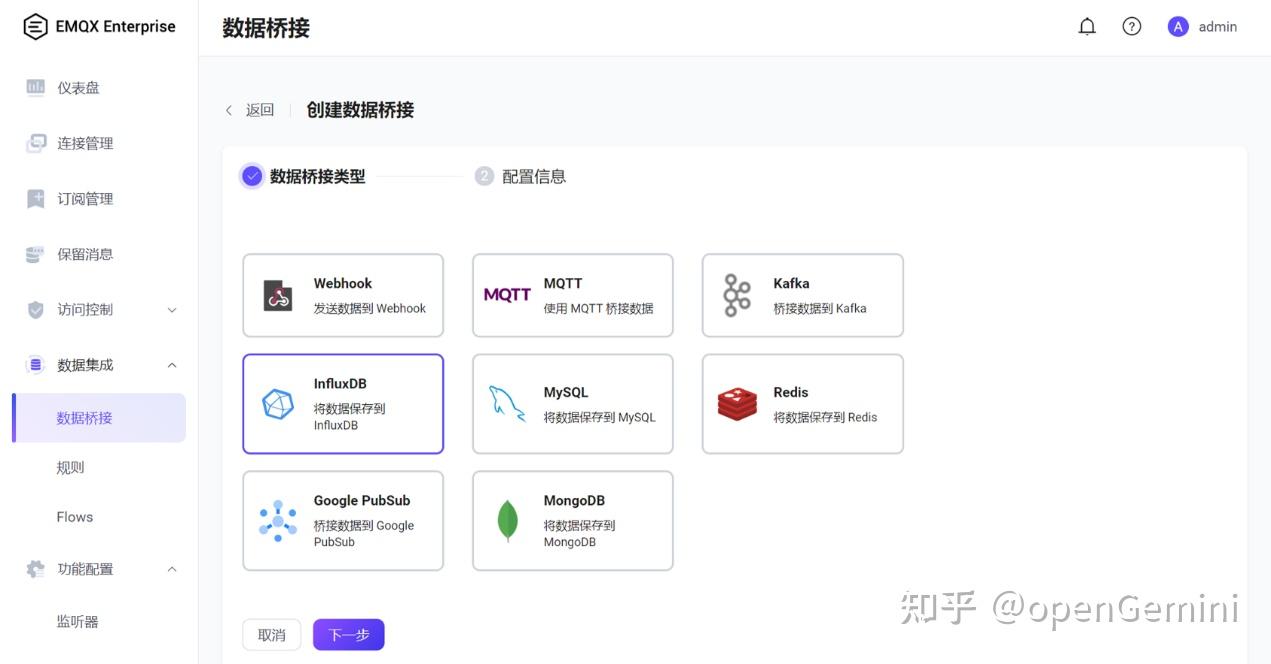1271x664 pixels.
Task: Select the 数据桥接 submenu item
Action: [x=99, y=418]
